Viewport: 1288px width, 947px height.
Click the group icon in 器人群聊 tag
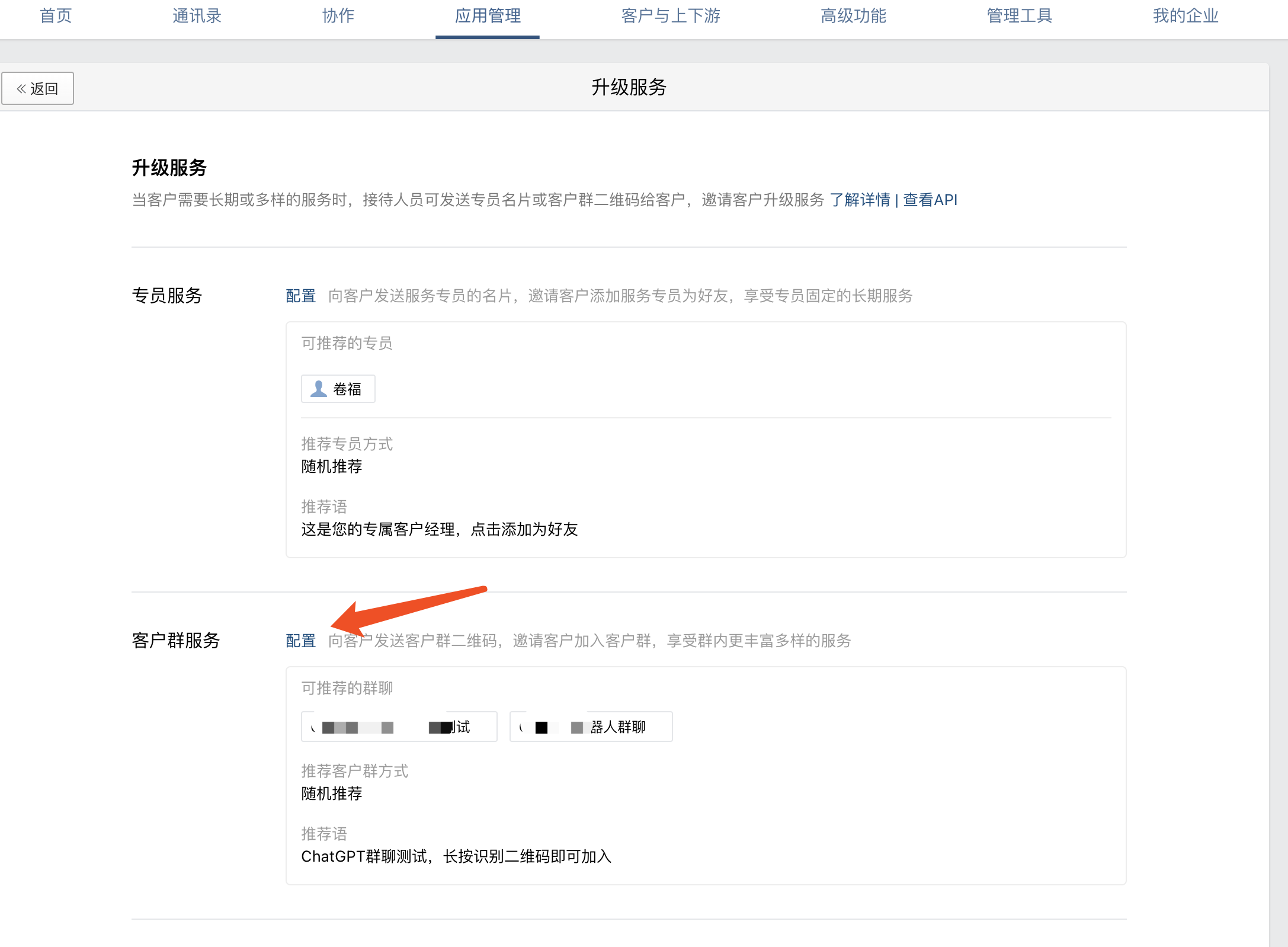(522, 727)
